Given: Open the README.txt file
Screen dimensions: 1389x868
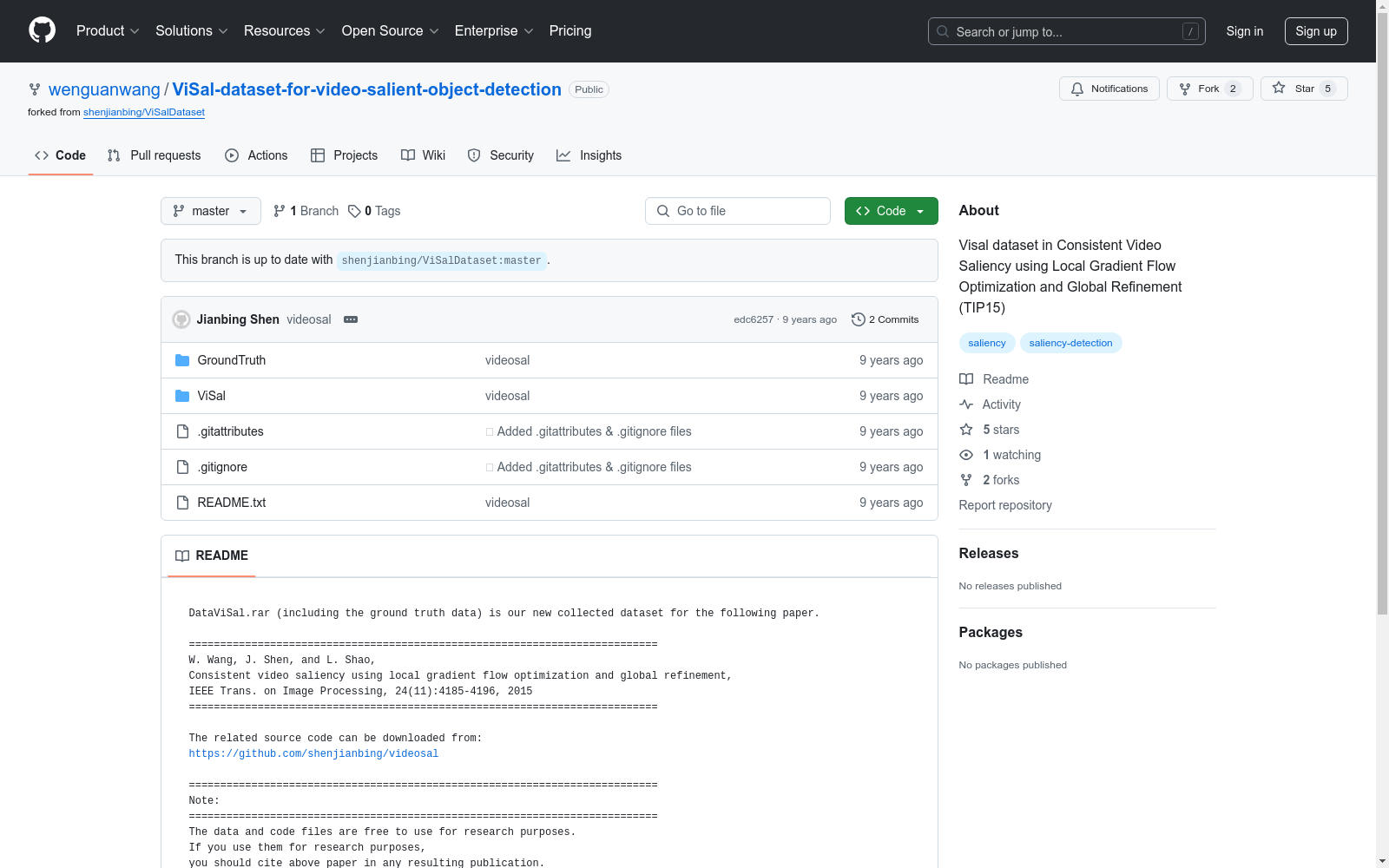Looking at the screenshot, I should coord(232,503).
